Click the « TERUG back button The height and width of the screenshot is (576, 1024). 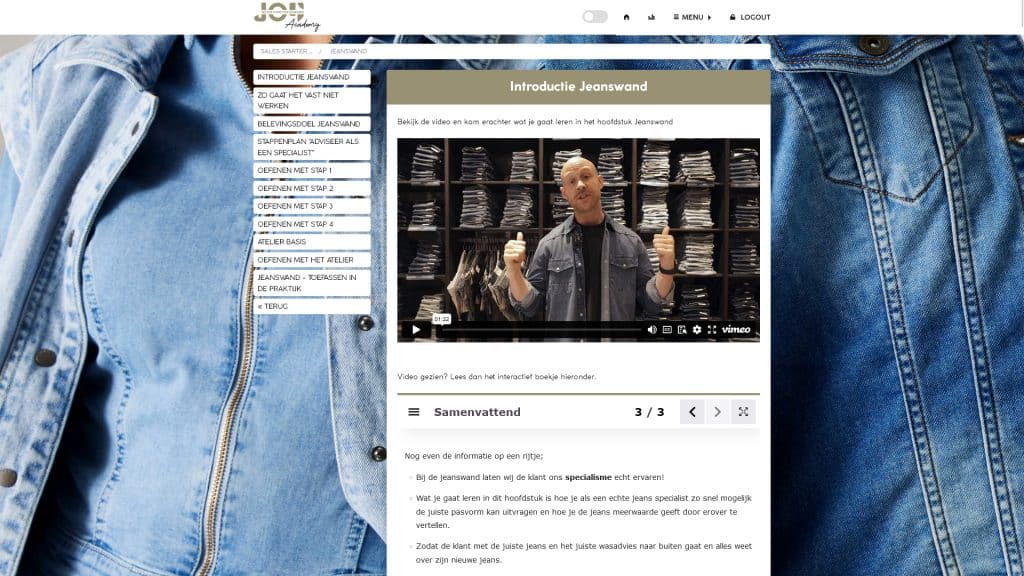pos(312,306)
